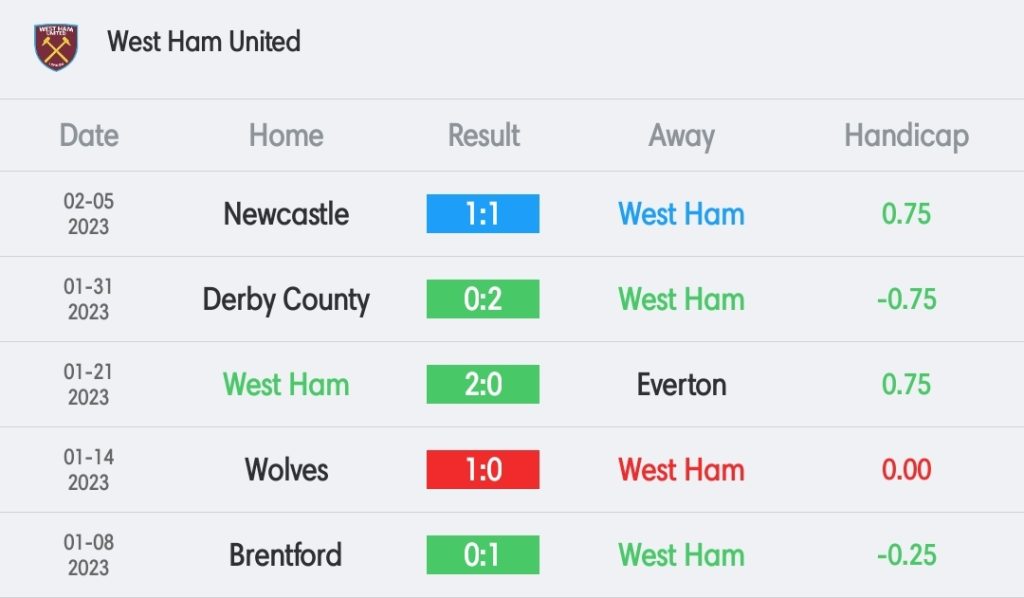Open the Wolves team link
The height and width of the screenshot is (598, 1024).
pyautogui.click(x=286, y=469)
